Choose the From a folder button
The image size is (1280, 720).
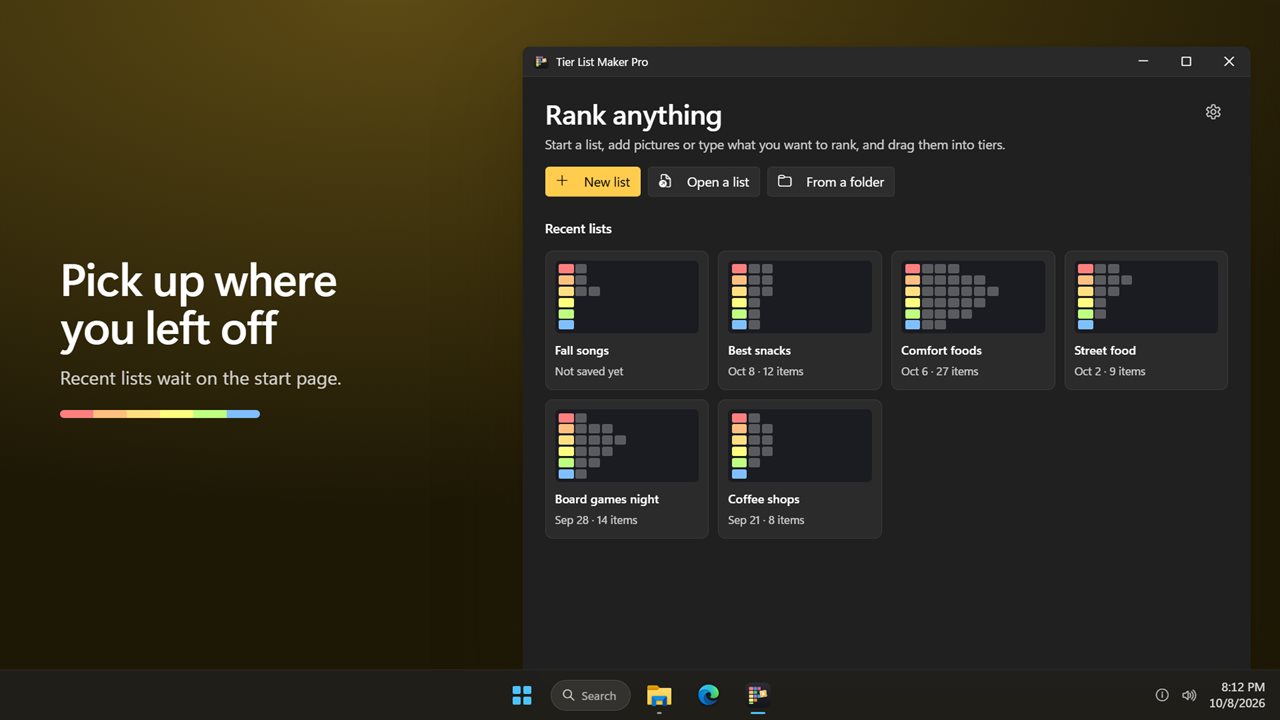(831, 182)
